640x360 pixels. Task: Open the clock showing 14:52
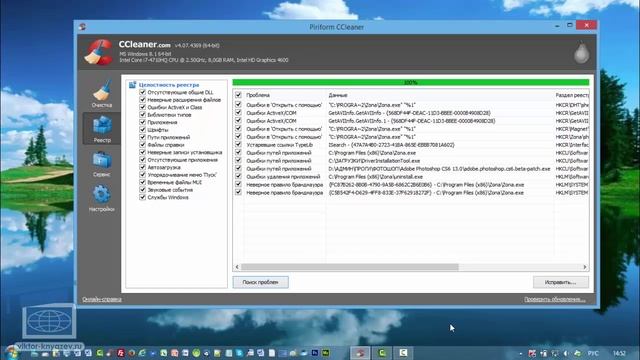619,353
